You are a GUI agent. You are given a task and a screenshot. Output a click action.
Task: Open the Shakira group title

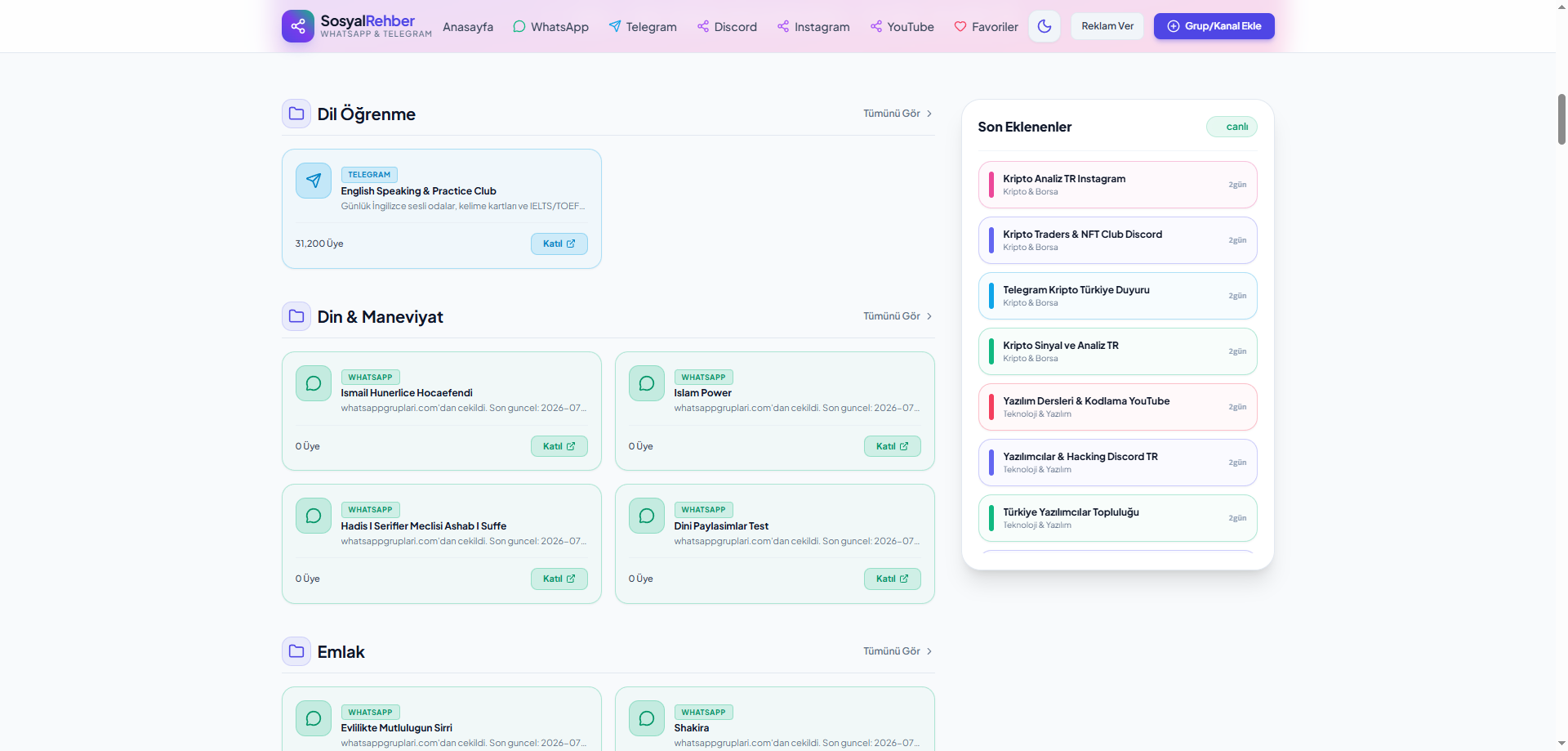pyautogui.click(x=692, y=728)
